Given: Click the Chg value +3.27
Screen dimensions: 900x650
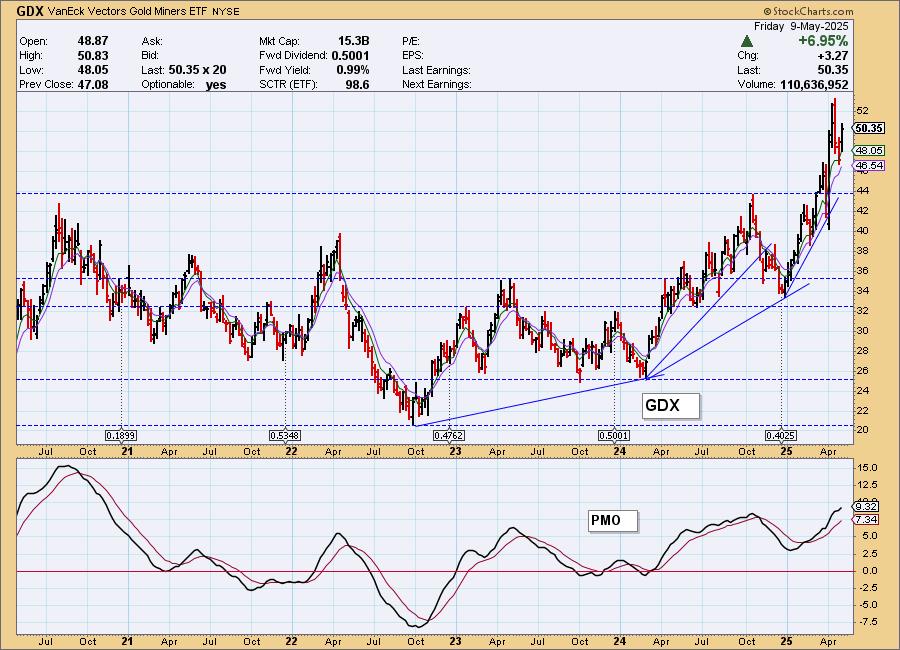Looking at the screenshot, I should (835, 56).
